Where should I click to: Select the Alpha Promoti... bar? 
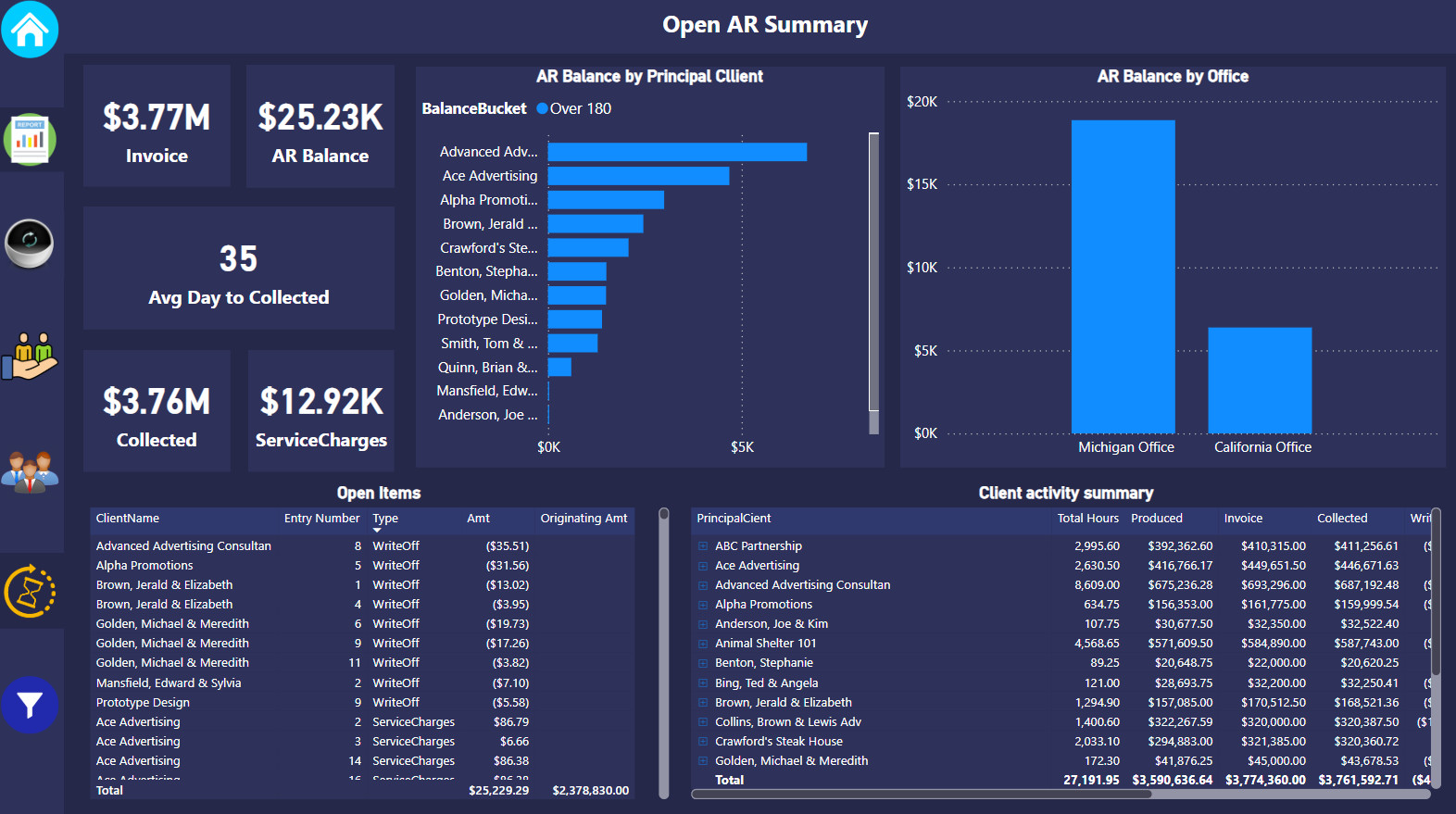(x=606, y=200)
